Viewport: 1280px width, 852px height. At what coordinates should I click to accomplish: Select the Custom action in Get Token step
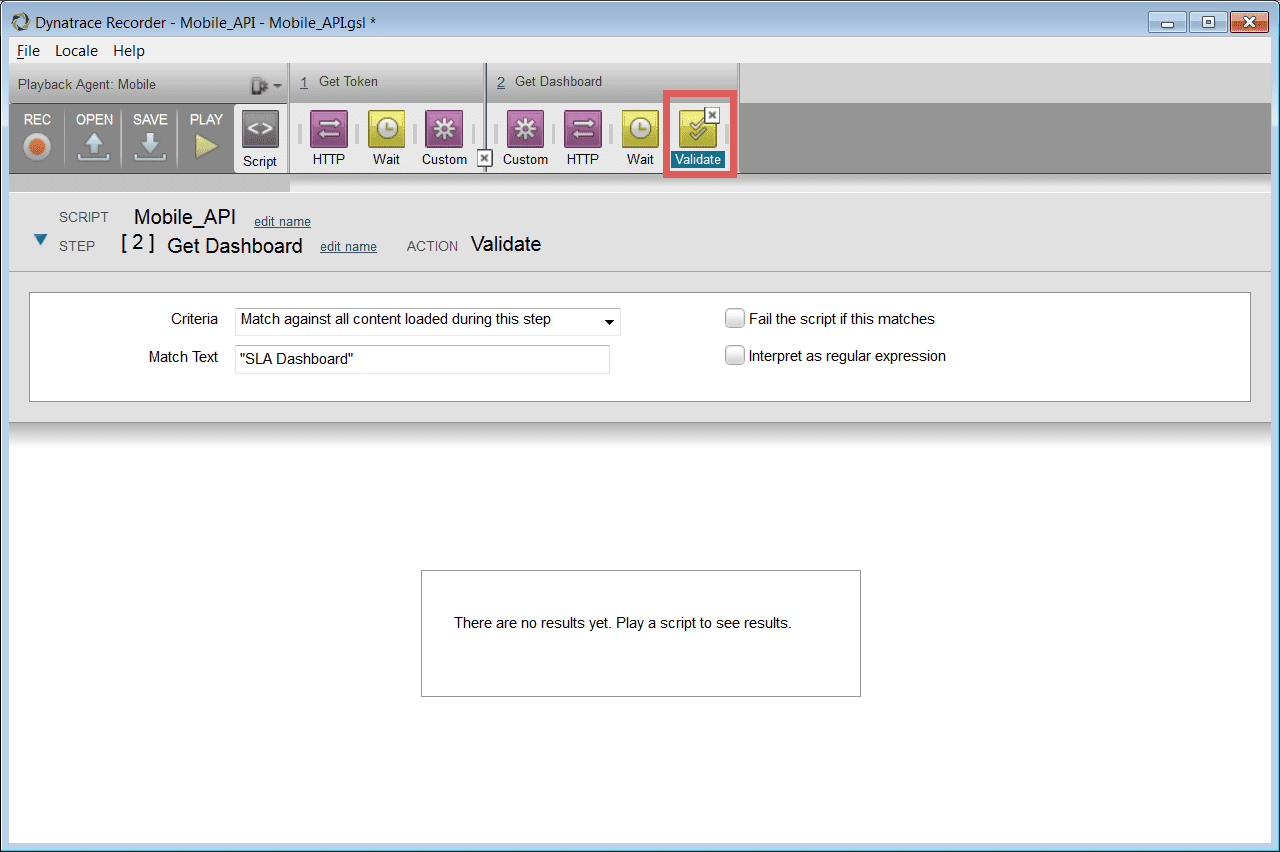coord(444,138)
